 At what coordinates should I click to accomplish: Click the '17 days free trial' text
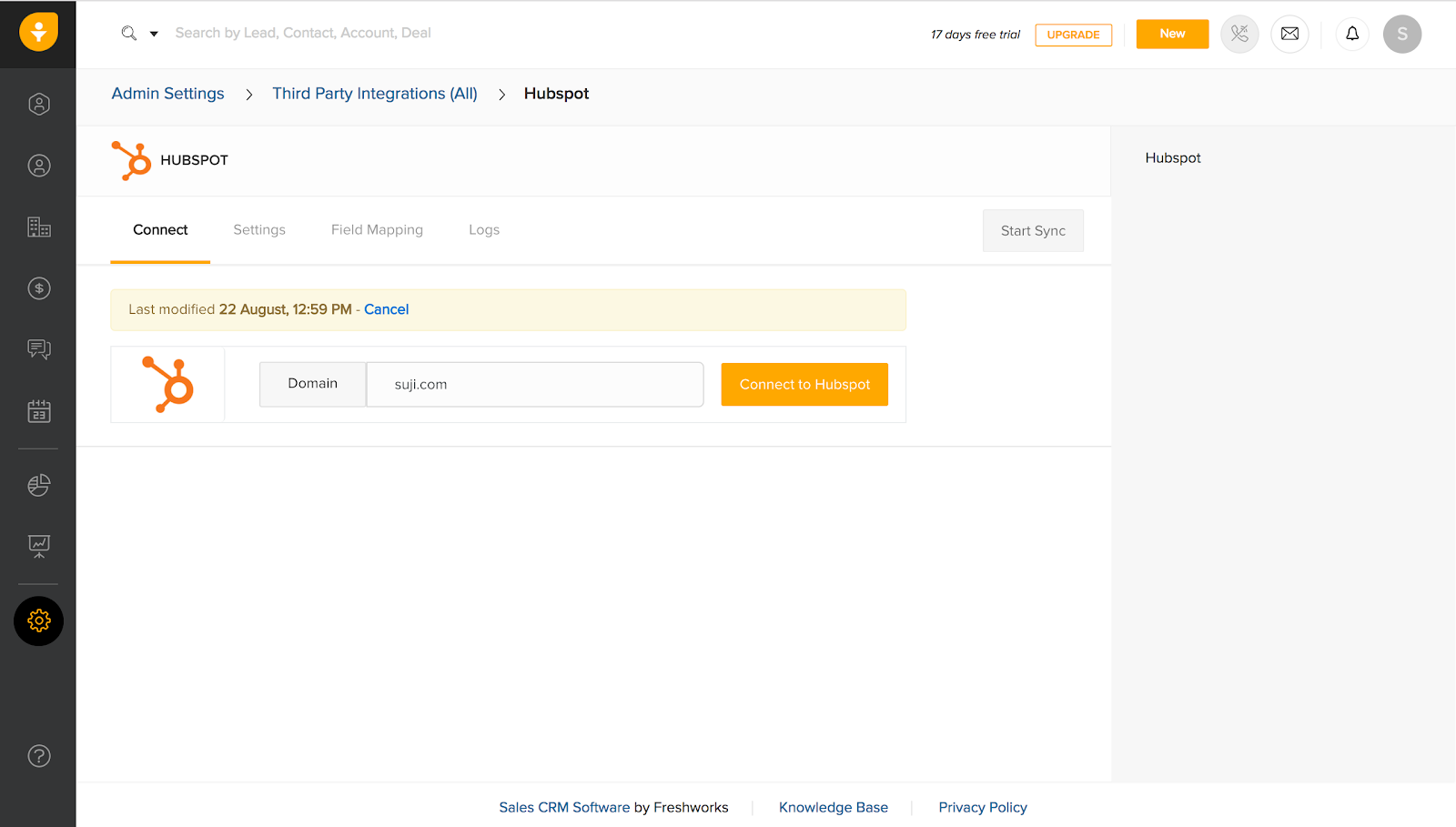(976, 35)
